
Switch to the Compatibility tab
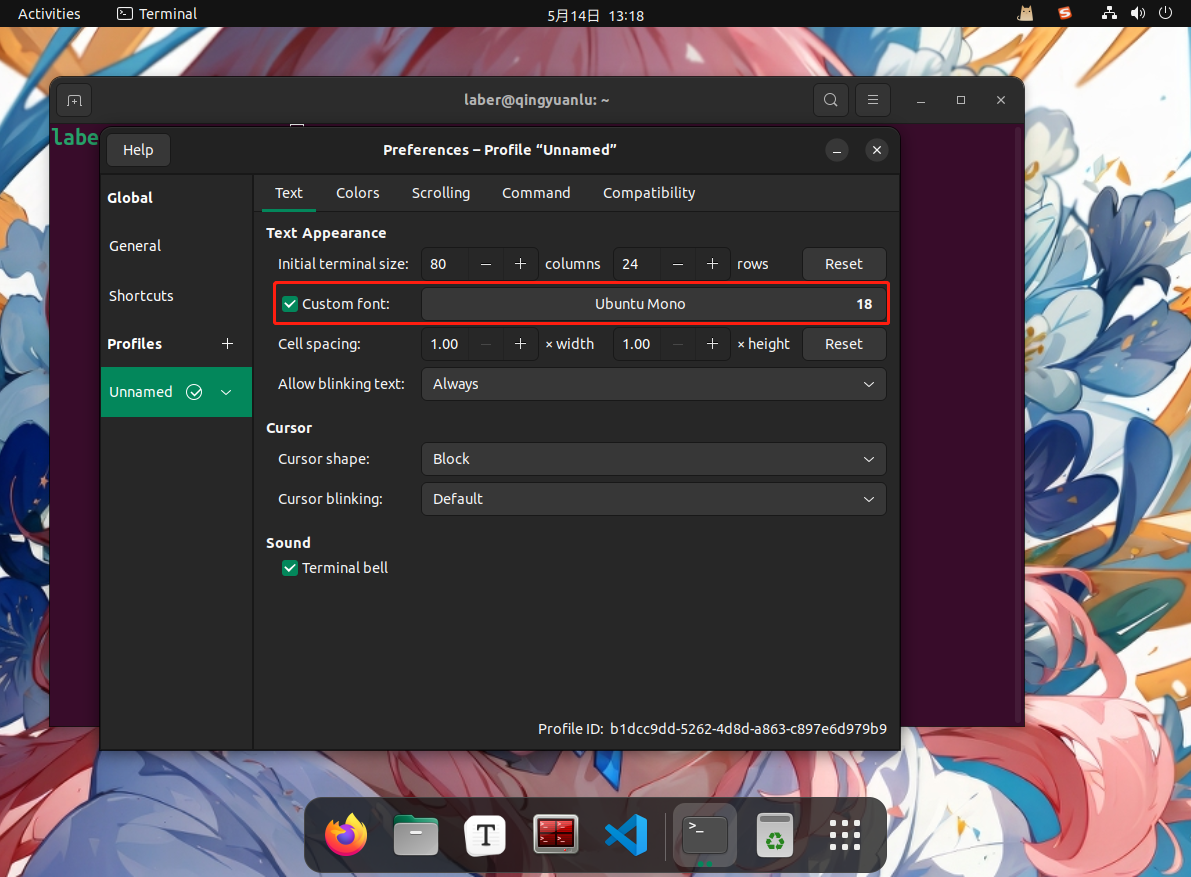[x=649, y=193]
